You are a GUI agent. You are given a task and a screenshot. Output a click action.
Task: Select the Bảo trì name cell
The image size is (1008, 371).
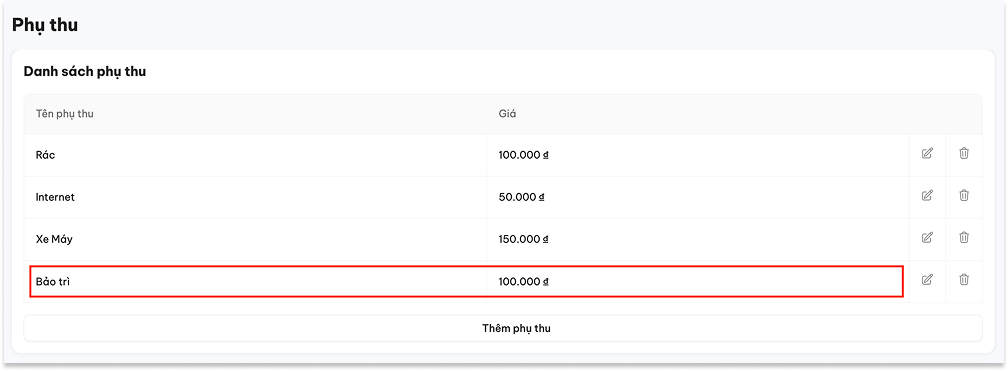(255, 282)
